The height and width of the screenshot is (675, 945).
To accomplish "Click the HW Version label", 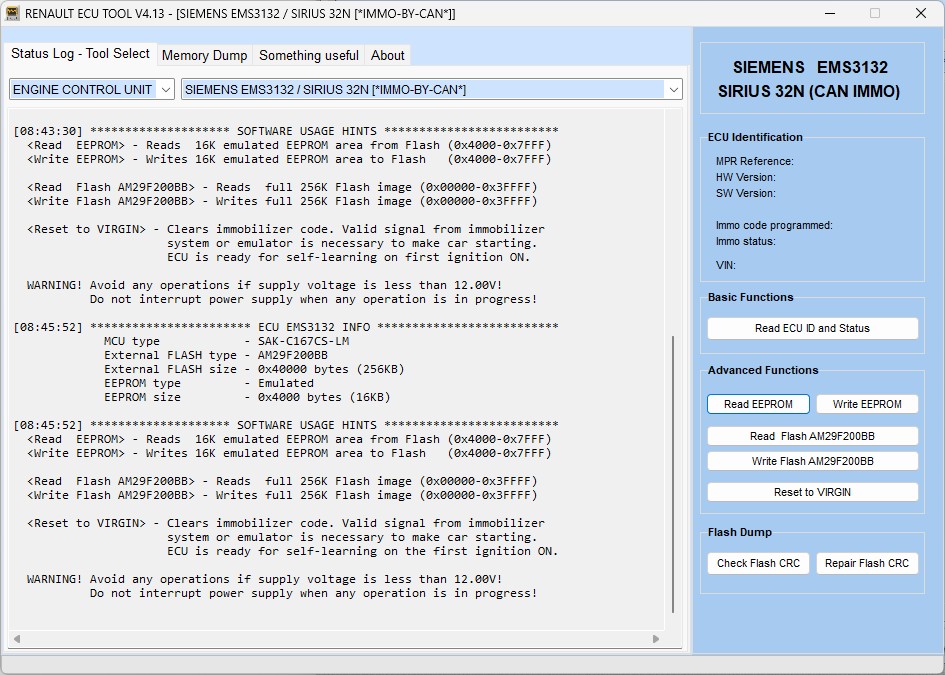I will coord(746,177).
